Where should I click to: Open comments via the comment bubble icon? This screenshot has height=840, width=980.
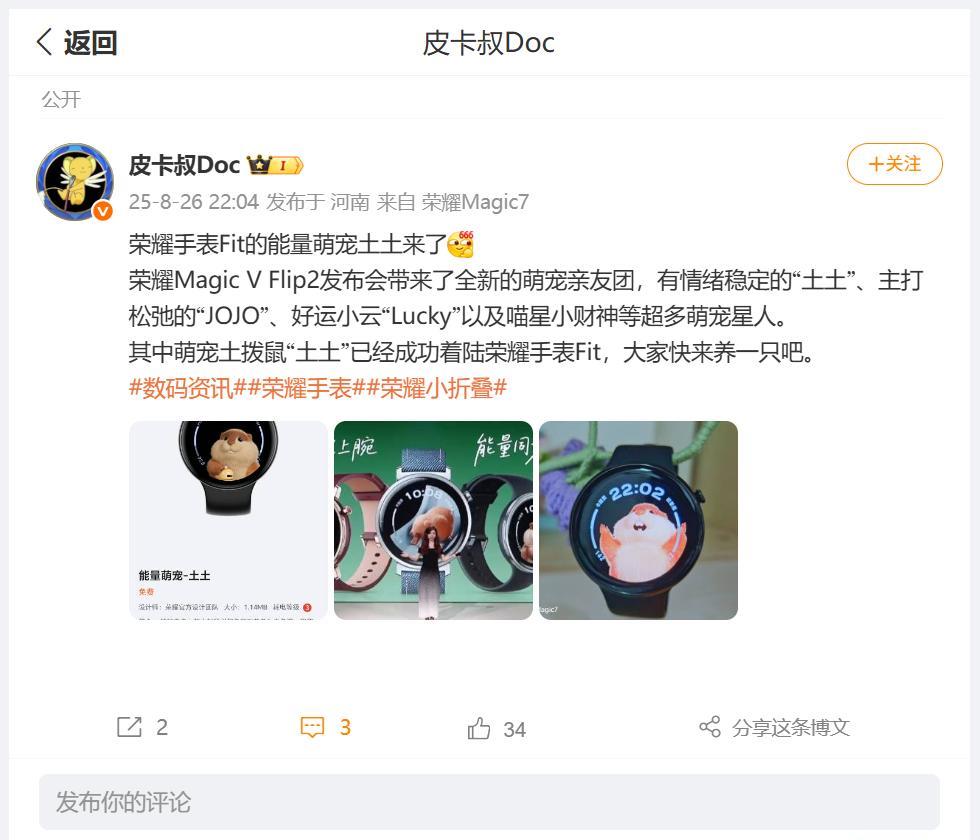312,727
